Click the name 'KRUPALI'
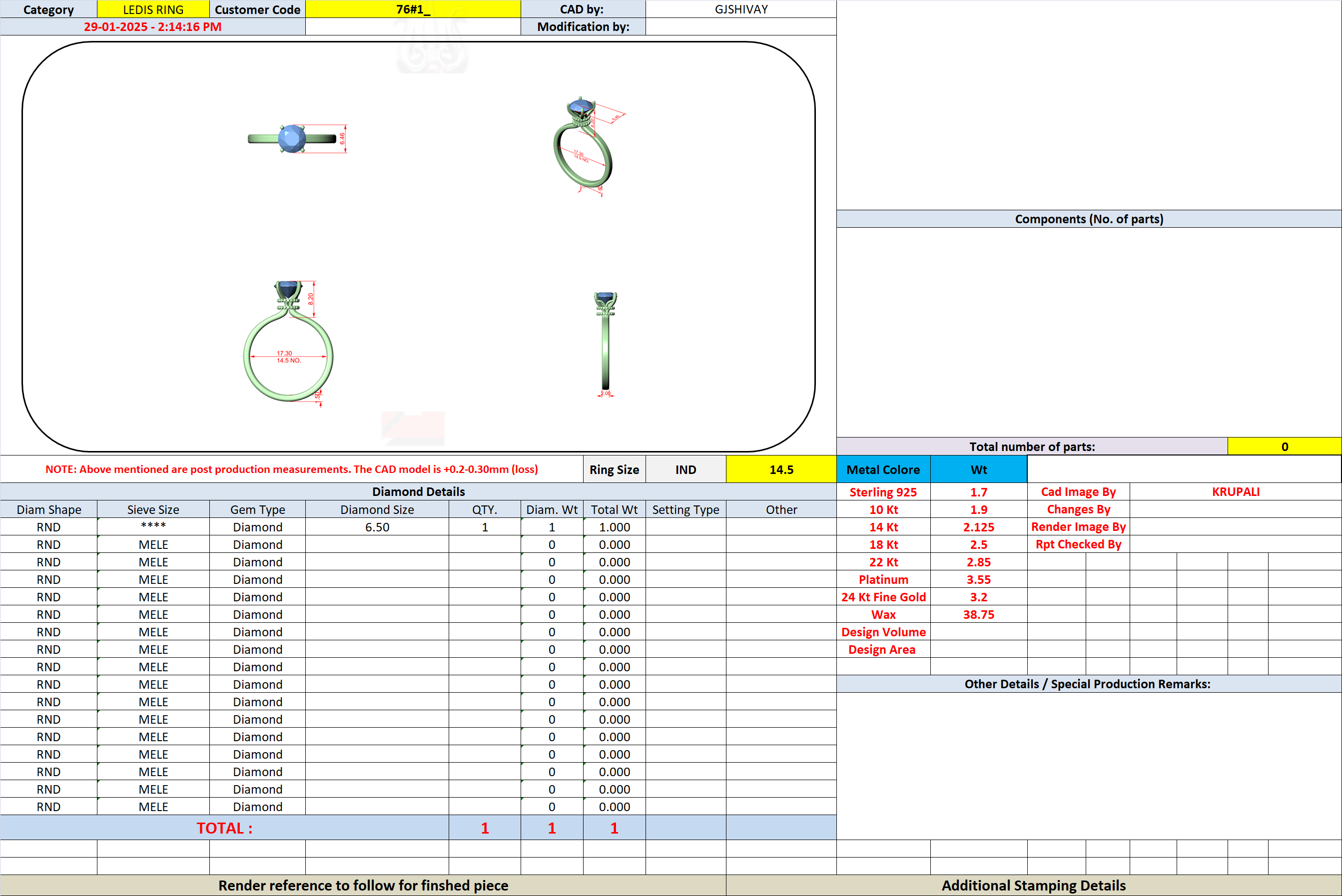This screenshot has height=896, width=1342. 1236,491
